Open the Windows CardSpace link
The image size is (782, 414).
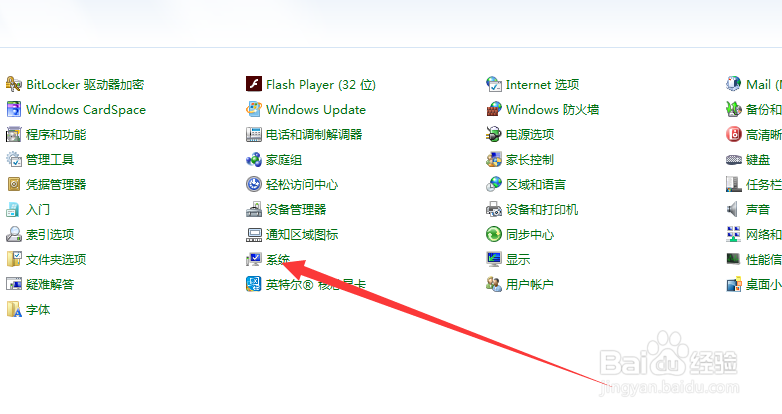tap(86, 110)
